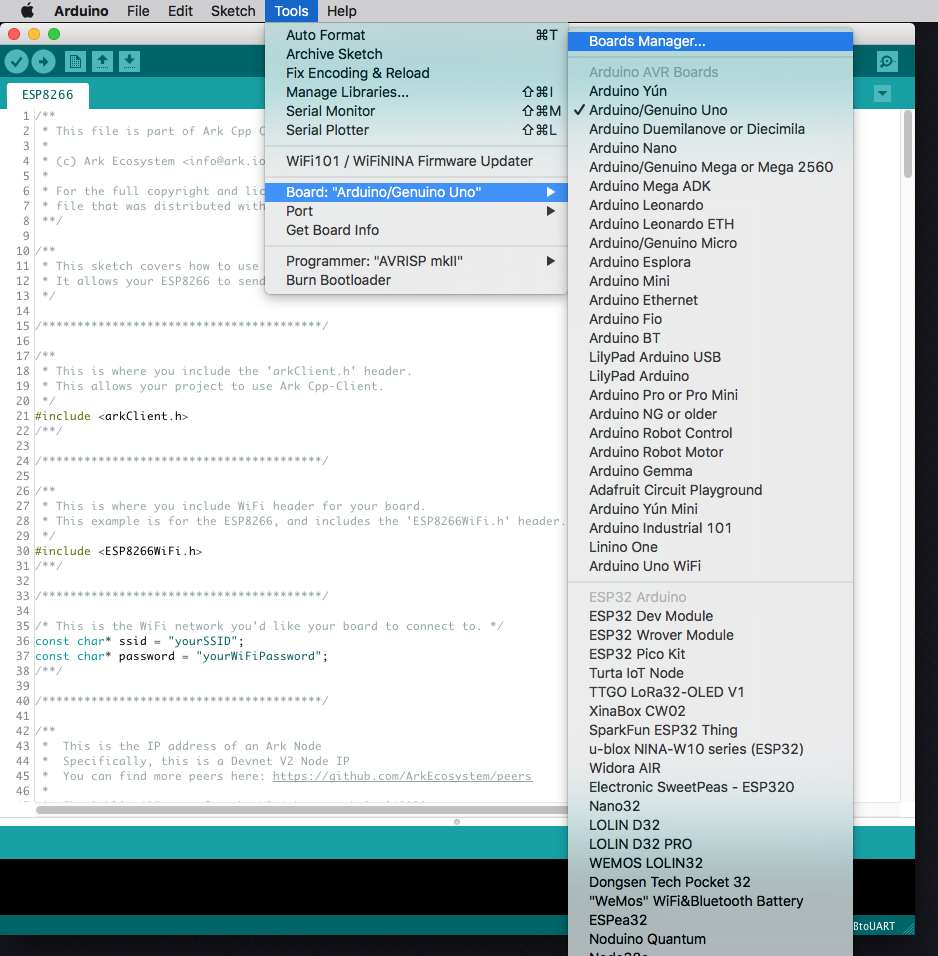Click Burn Bootloader

pyautogui.click(x=338, y=280)
